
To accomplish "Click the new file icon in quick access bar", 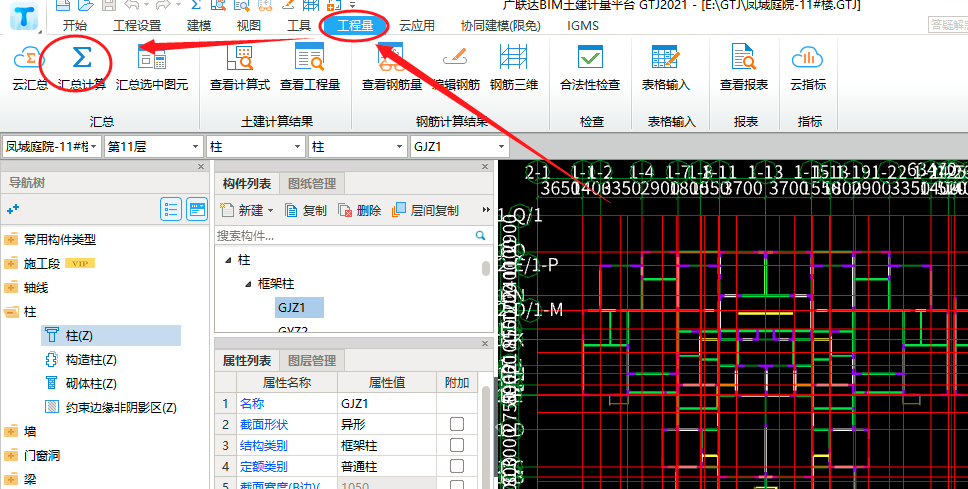I will pyautogui.click(x=62, y=5).
